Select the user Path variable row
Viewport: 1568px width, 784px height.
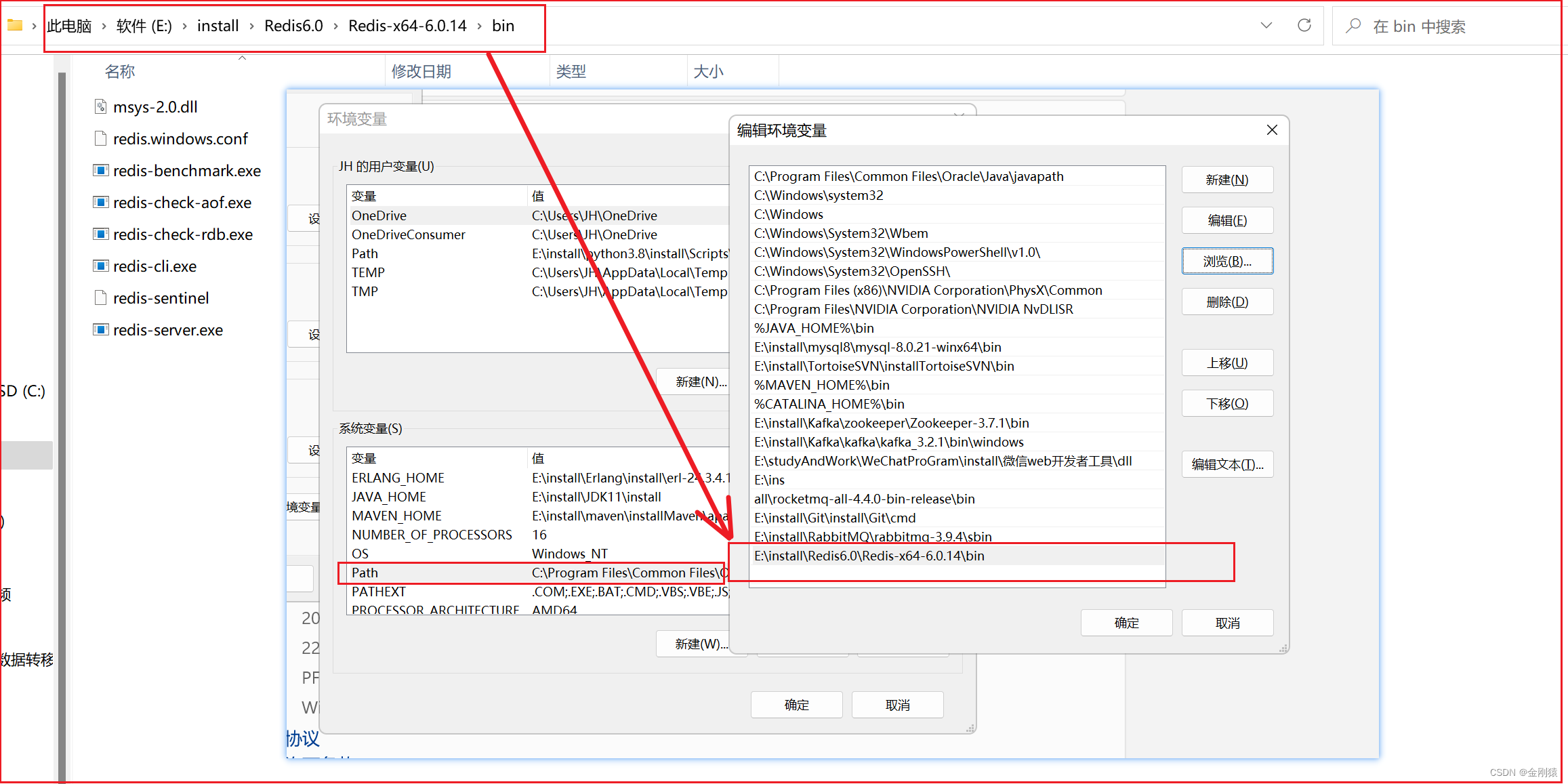(539, 253)
